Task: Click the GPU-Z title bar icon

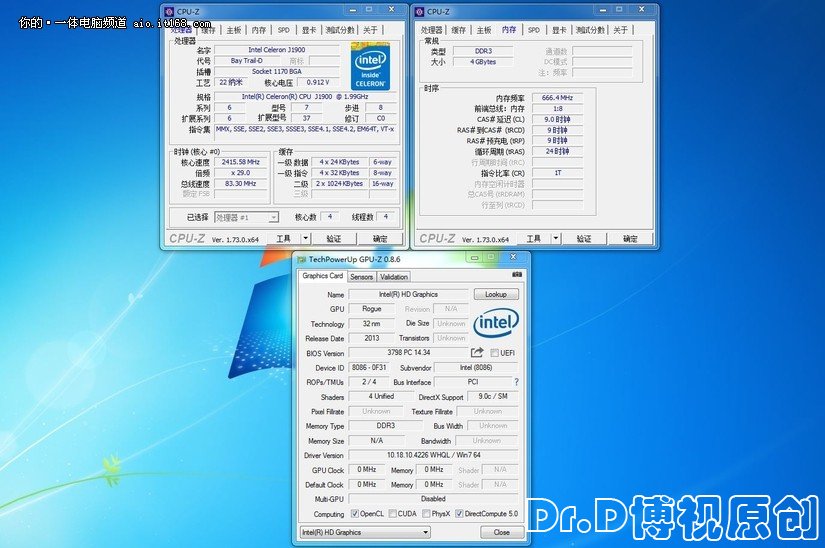Action: click(301, 259)
